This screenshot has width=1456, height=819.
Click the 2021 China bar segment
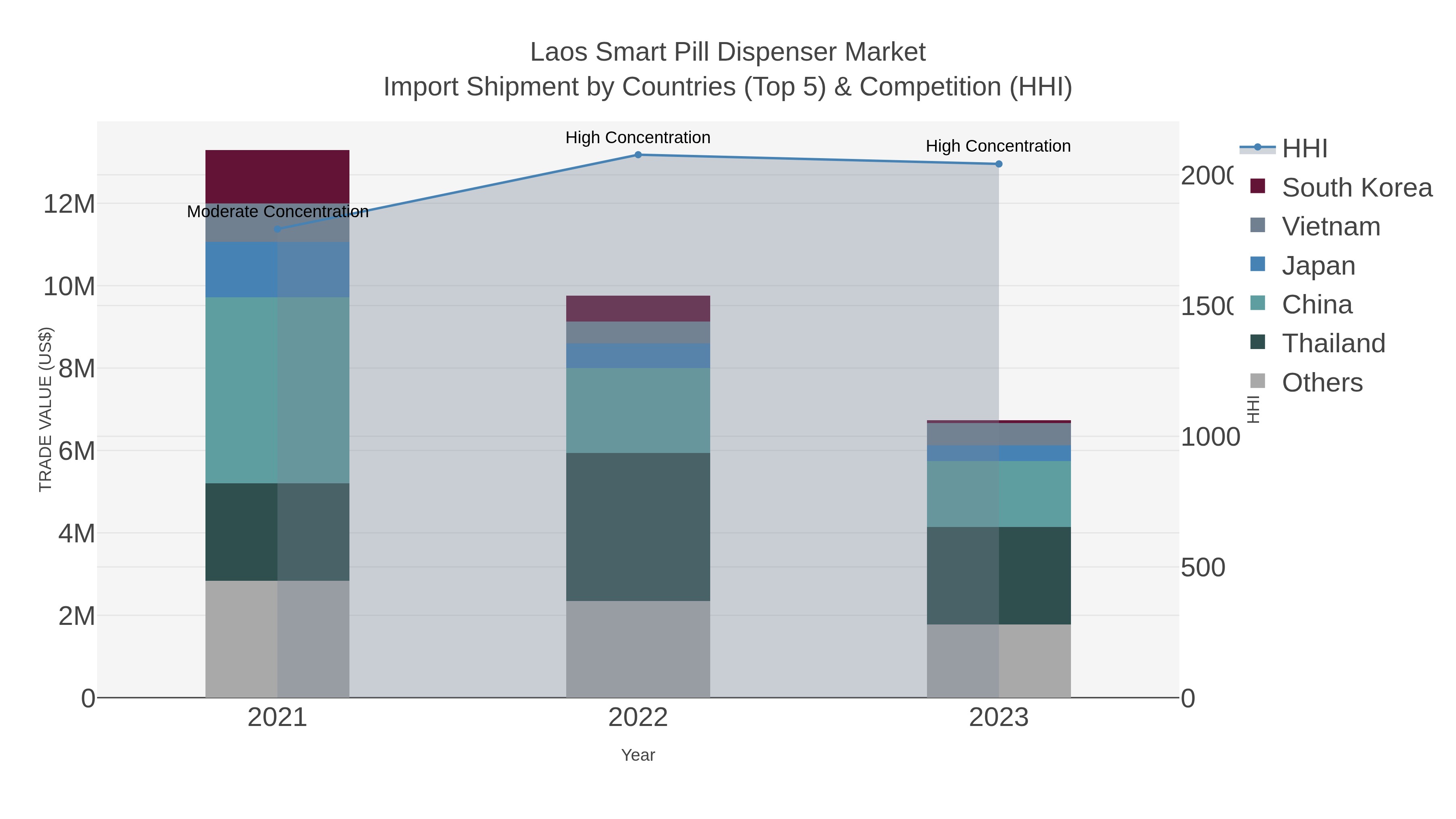(277, 391)
